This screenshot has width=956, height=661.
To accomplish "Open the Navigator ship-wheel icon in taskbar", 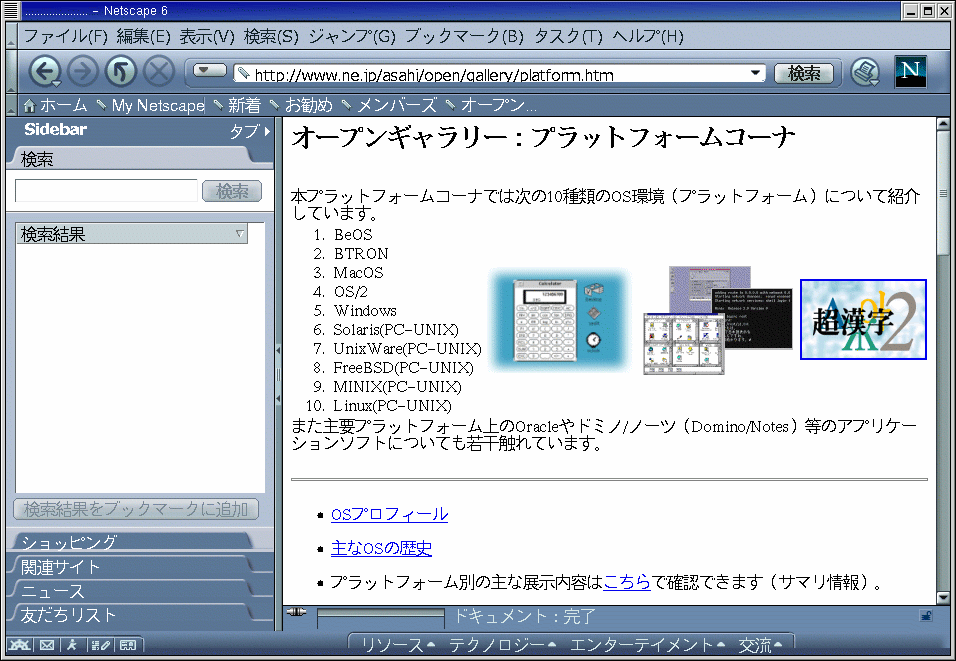I will click(20, 645).
